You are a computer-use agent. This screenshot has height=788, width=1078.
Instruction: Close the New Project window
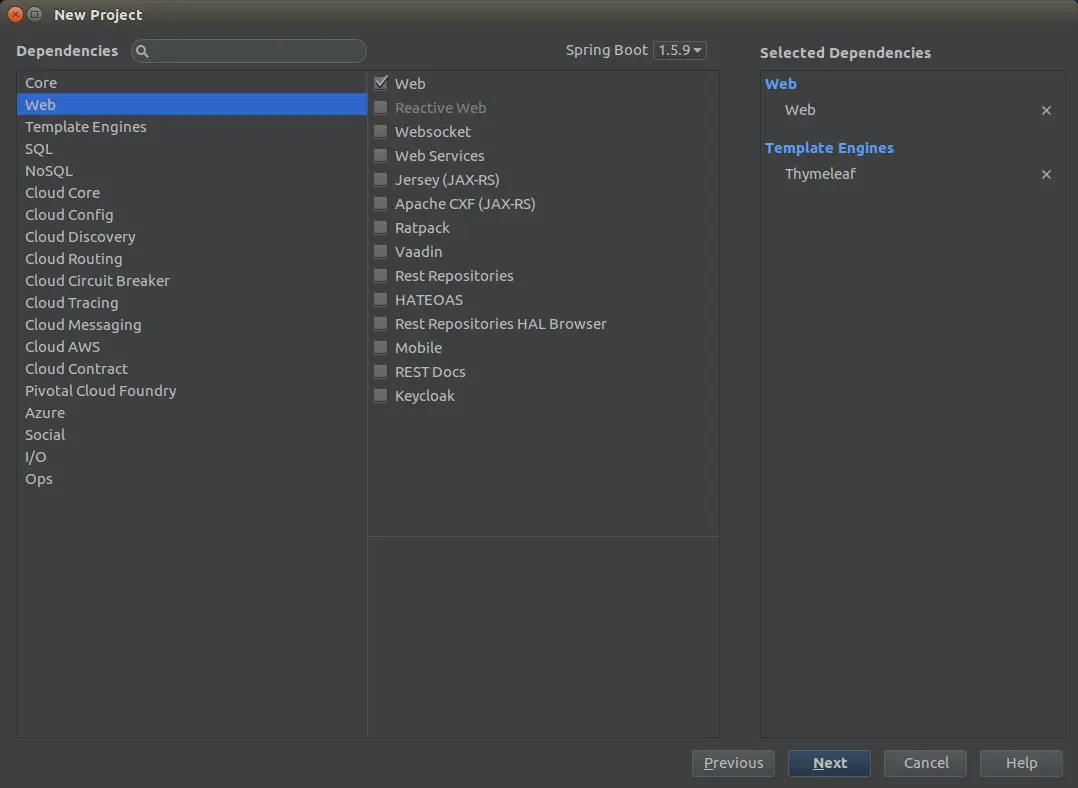pos(15,14)
